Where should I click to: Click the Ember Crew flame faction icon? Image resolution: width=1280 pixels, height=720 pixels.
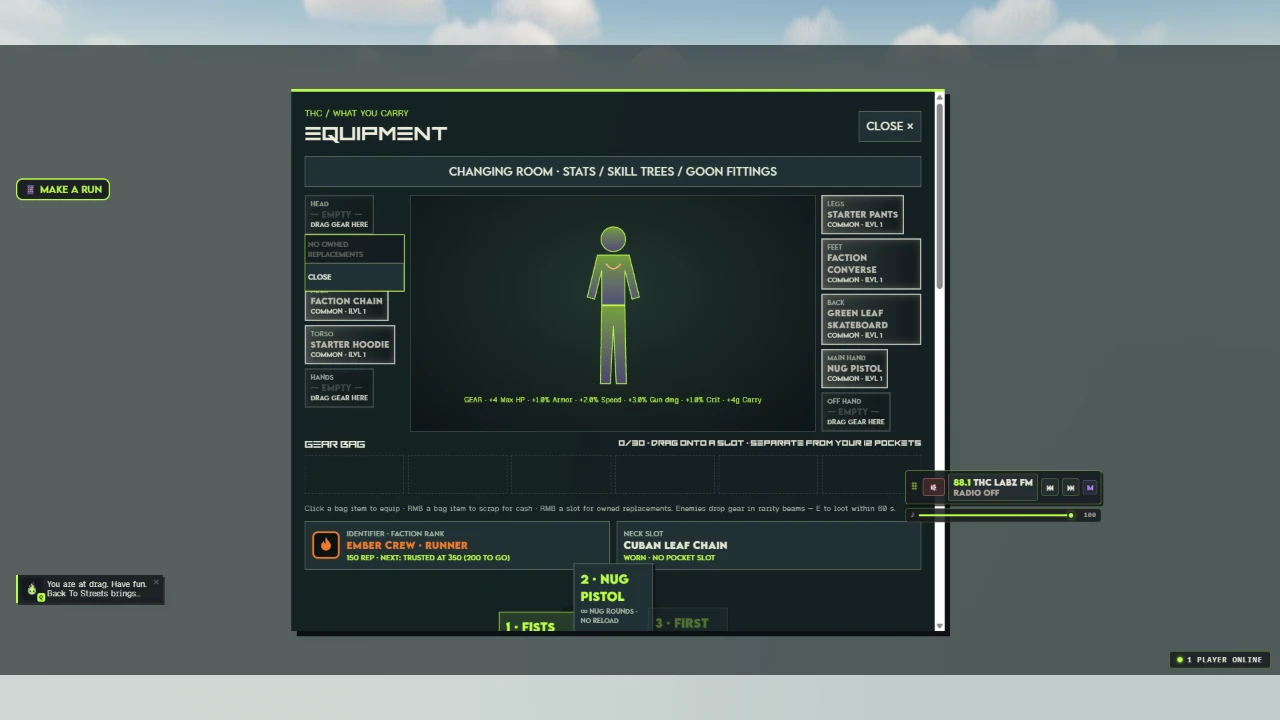coord(326,545)
